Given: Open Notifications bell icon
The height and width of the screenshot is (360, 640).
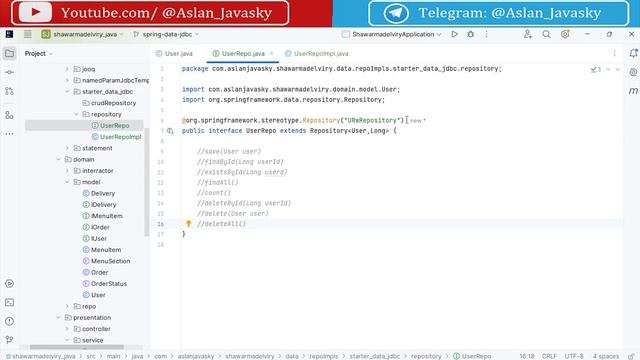Looking at the screenshot, I should point(633,53).
